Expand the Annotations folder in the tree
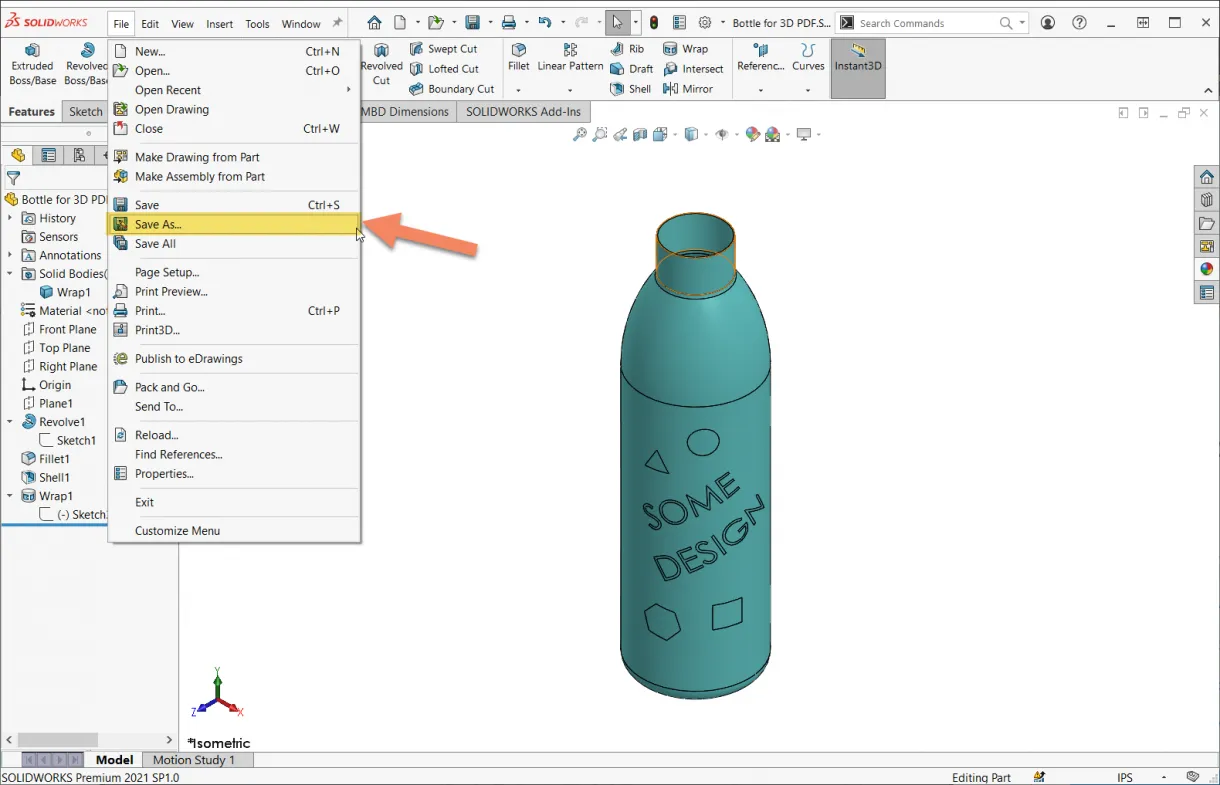Image resolution: width=1220 pixels, height=785 pixels. [x=12, y=255]
